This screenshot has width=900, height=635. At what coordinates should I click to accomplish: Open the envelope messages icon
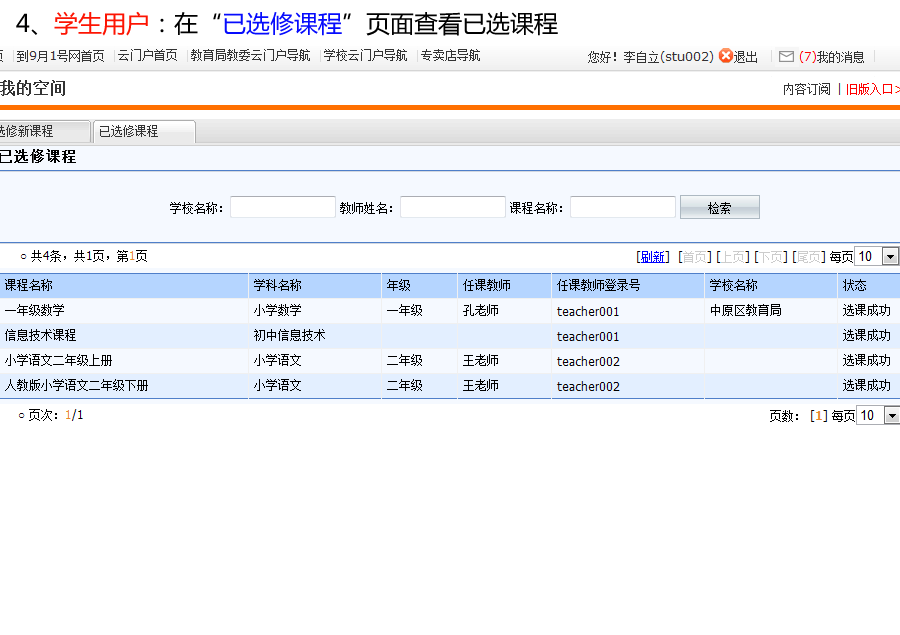[786, 57]
